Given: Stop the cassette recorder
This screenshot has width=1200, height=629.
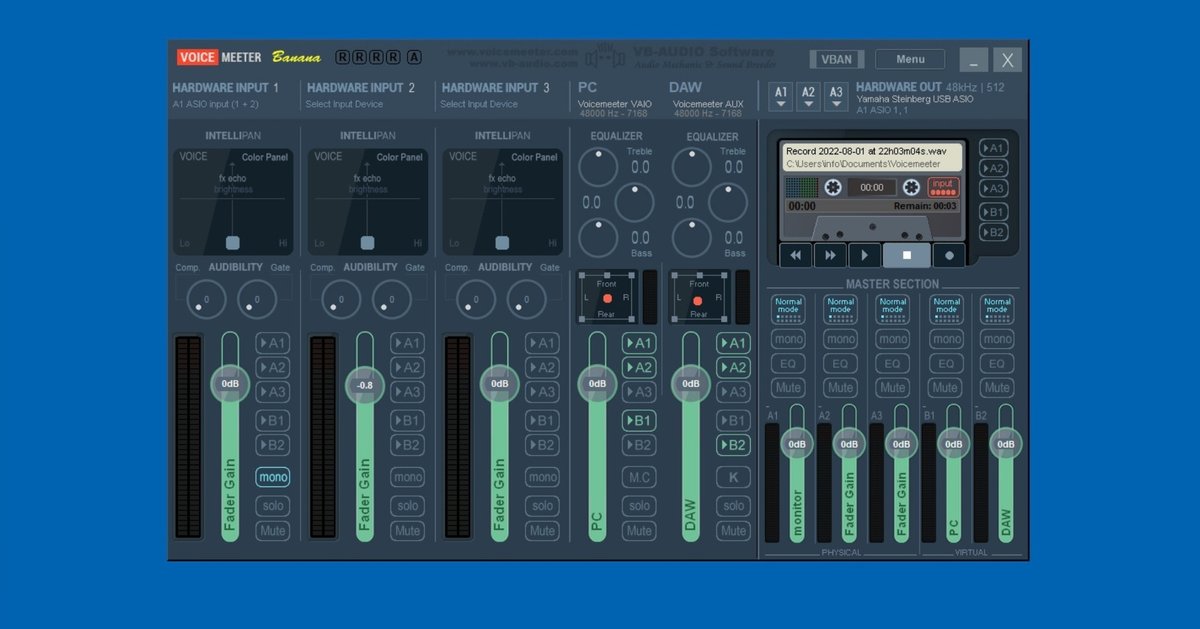Looking at the screenshot, I should pyautogui.click(x=907, y=255).
